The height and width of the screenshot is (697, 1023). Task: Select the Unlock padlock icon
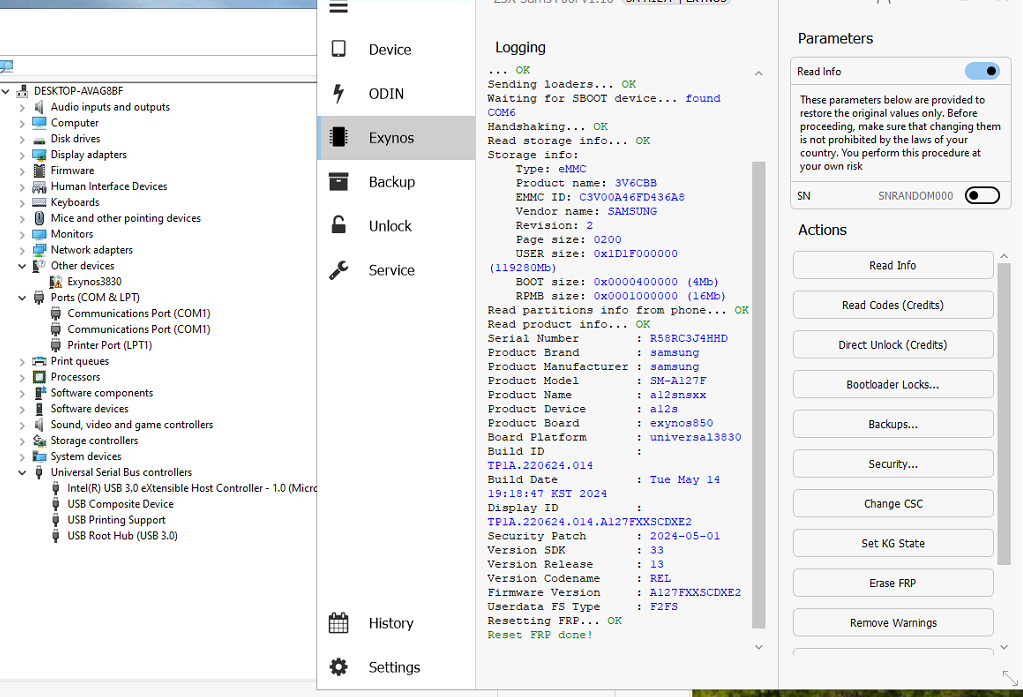coord(339,225)
